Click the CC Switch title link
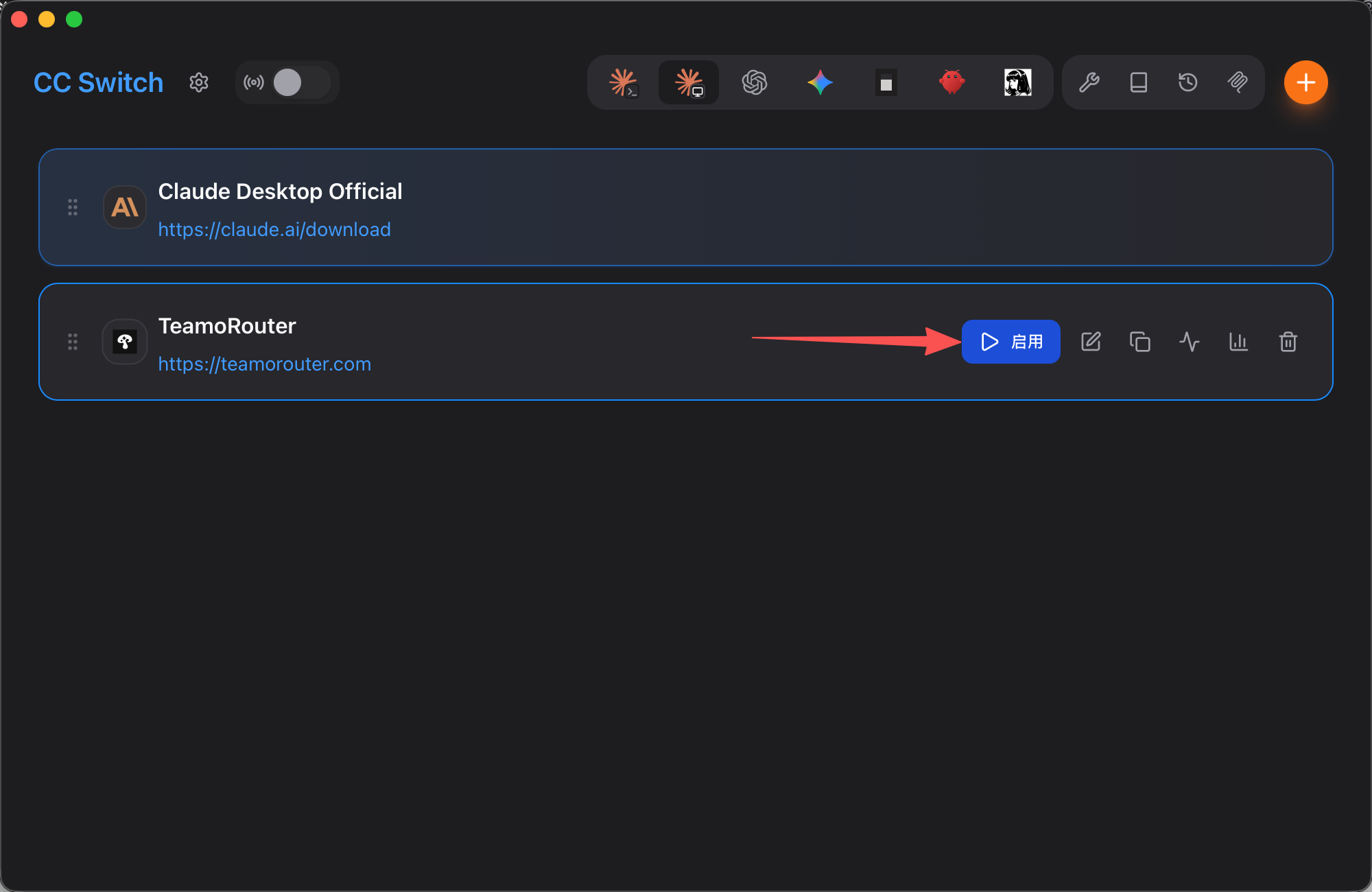Image resolution: width=1372 pixels, height=892 pixels. 99,82
